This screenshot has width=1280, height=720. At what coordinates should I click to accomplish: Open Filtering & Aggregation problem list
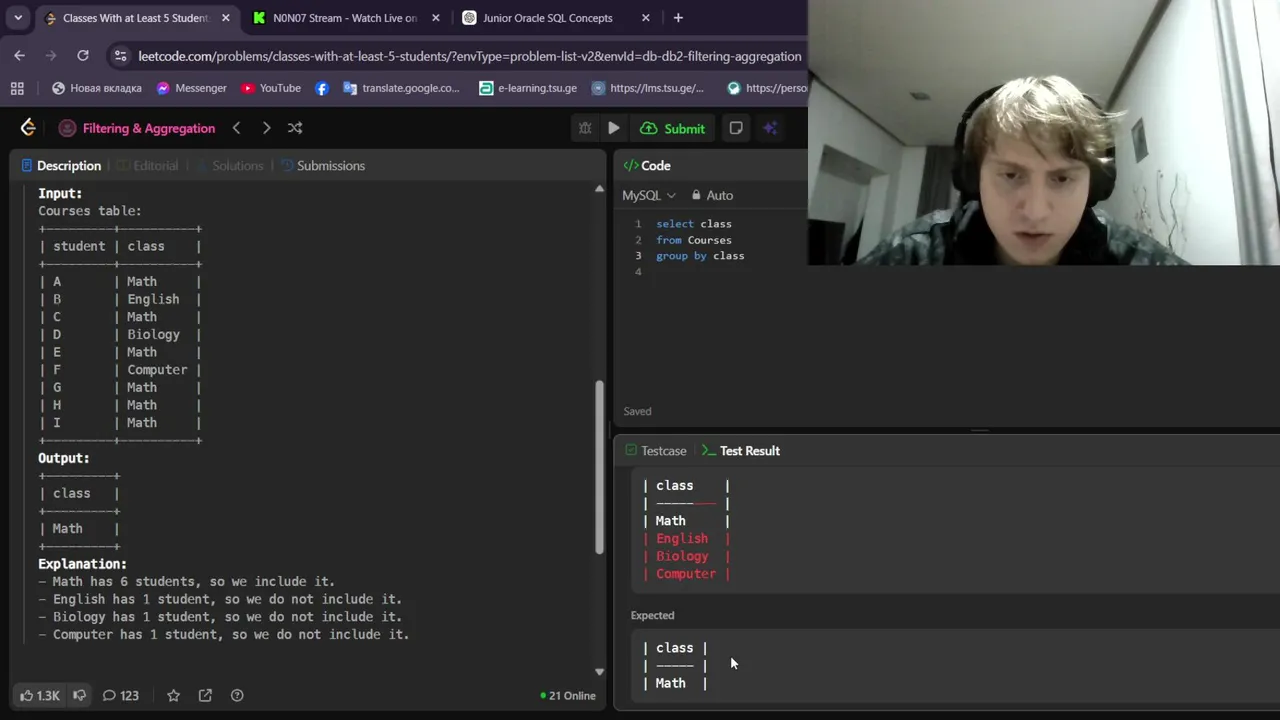coord(137,128)
